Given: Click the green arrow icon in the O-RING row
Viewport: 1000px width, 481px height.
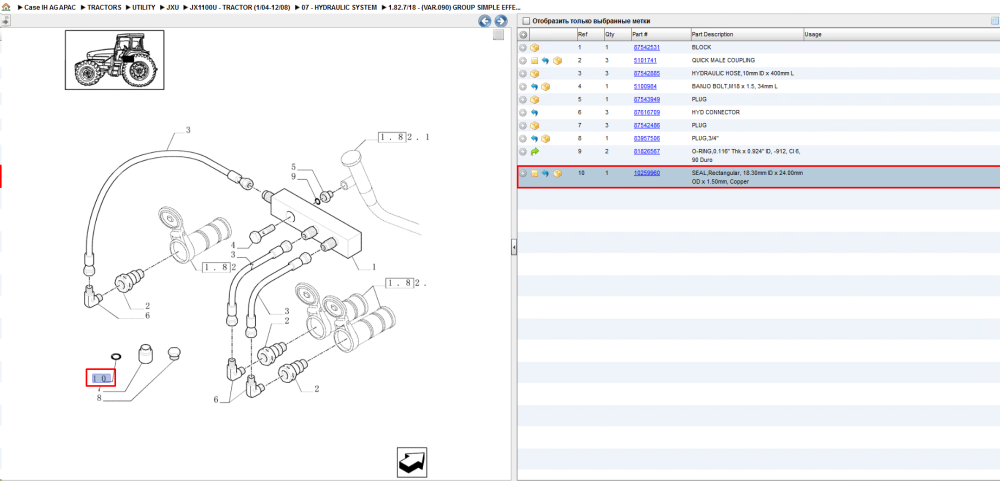Looking at the screenshot, I should [534, 152].
